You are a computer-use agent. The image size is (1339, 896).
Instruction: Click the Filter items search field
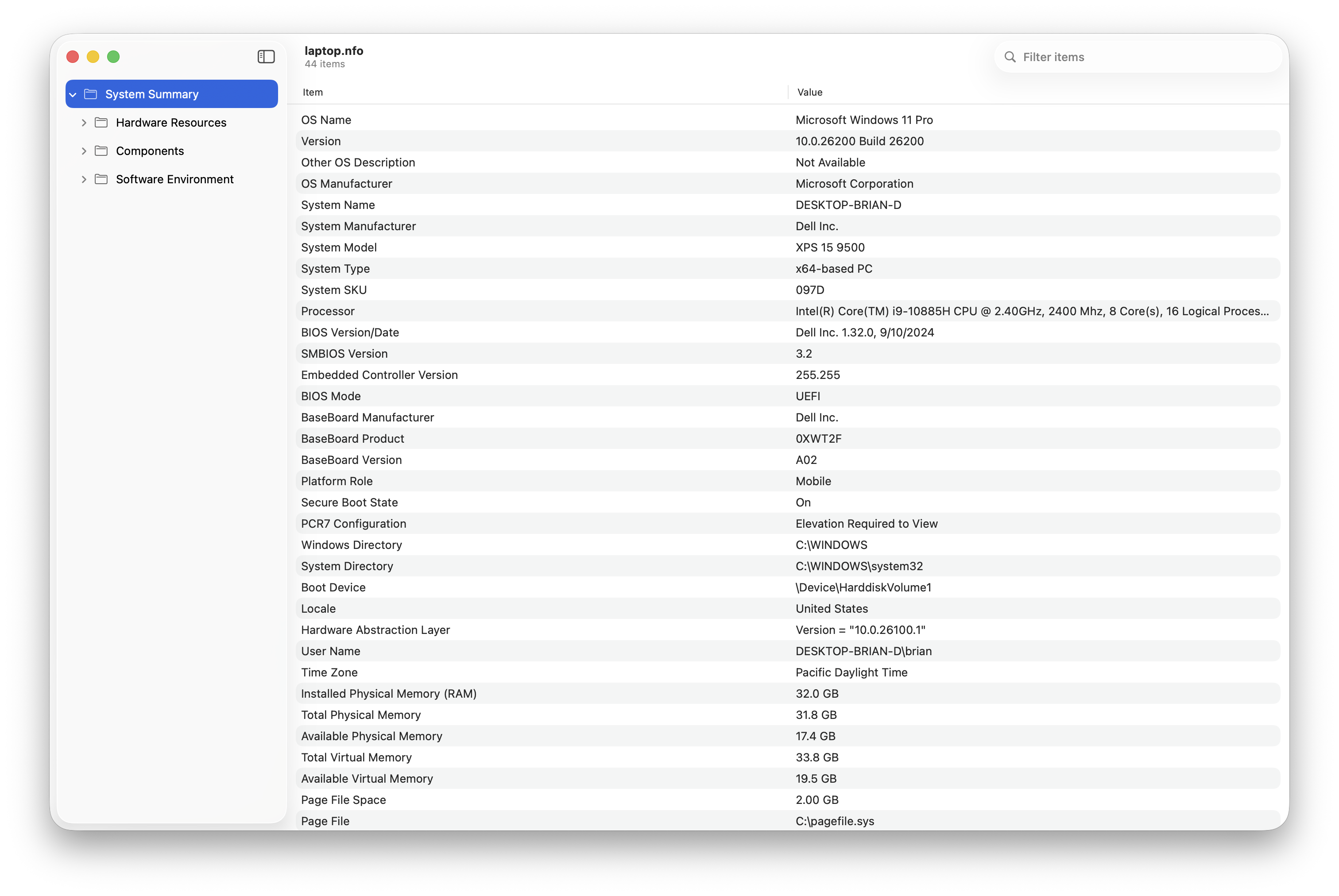pyautogui.click(x=1143, y=57)
